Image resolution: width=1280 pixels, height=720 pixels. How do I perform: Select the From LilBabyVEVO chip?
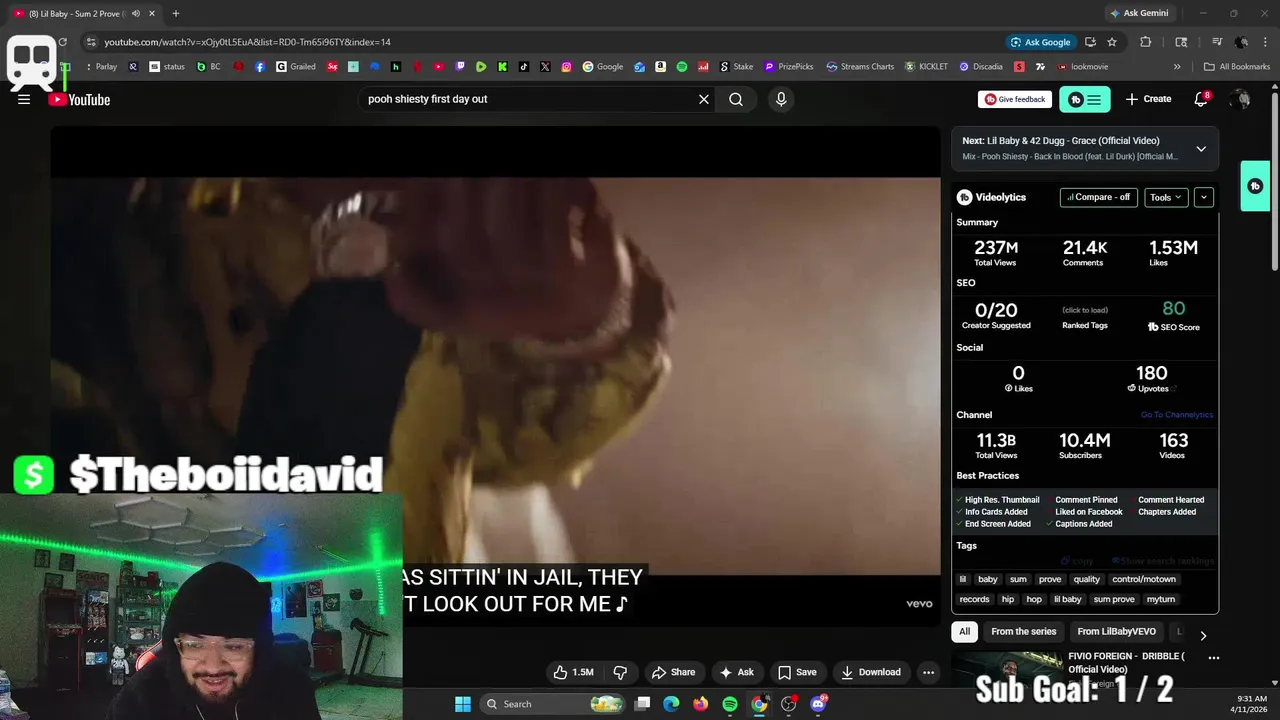point(1116,632)
